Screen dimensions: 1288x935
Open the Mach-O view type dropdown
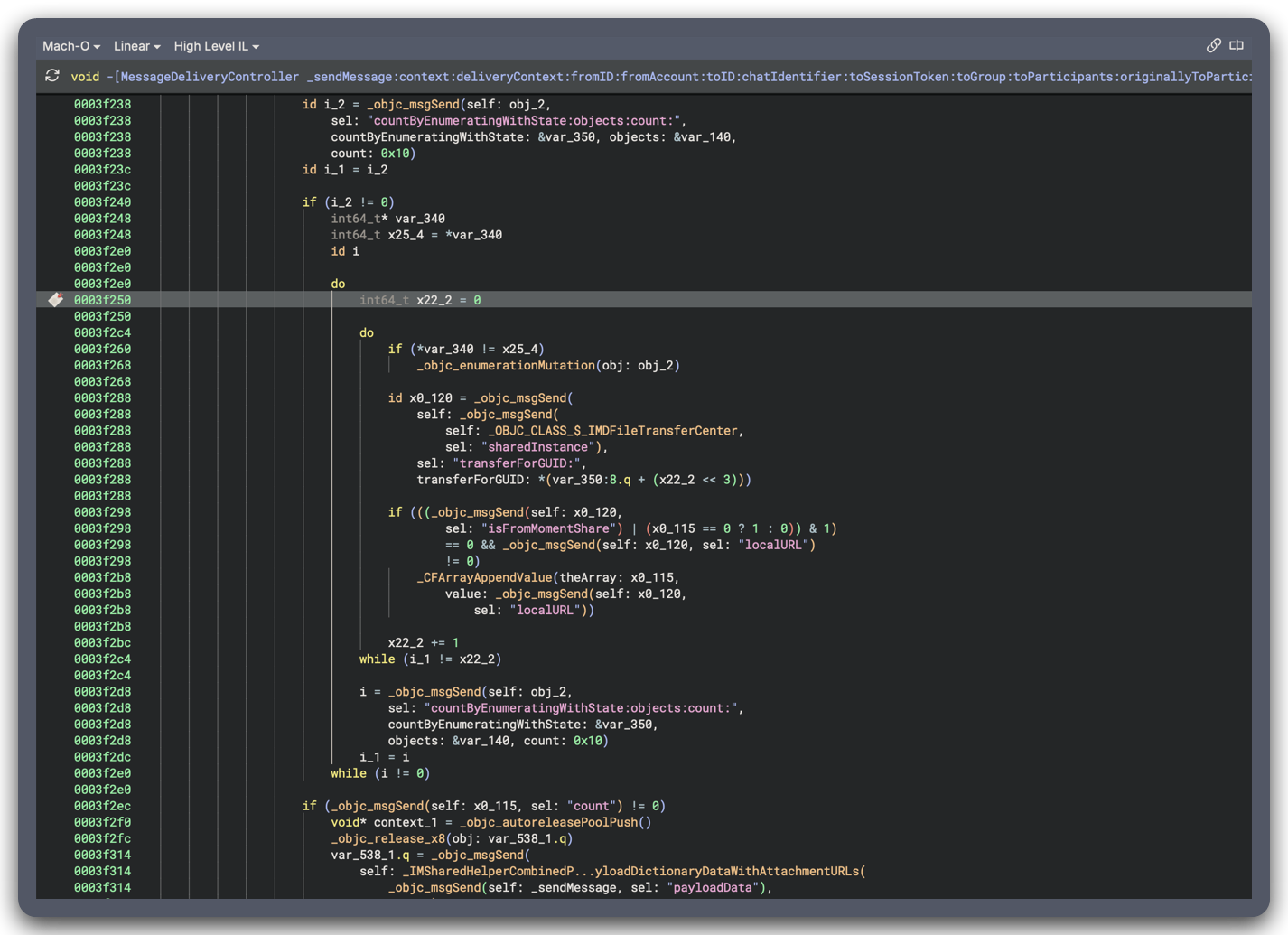tap(71, 46)
